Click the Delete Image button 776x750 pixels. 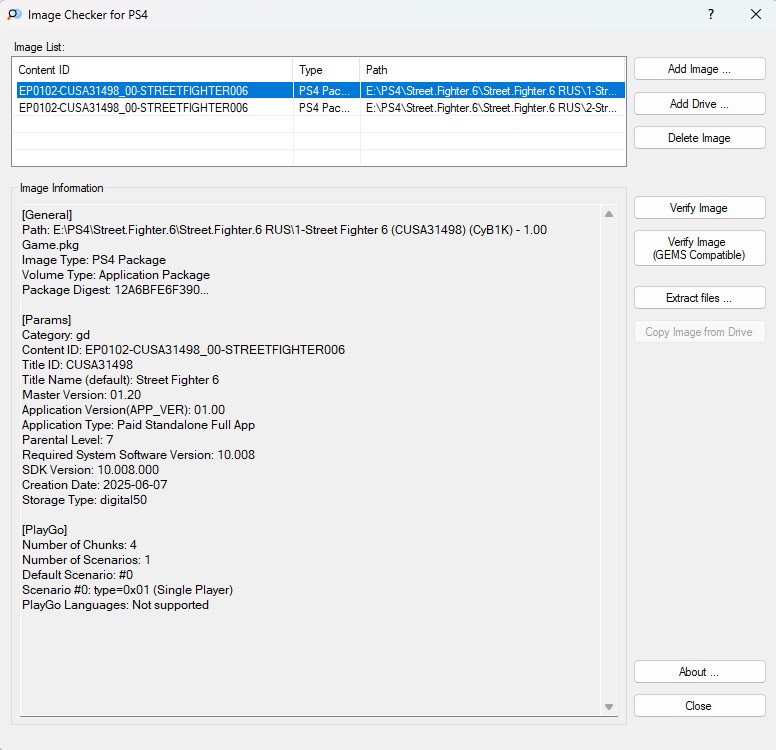(699, 138)
